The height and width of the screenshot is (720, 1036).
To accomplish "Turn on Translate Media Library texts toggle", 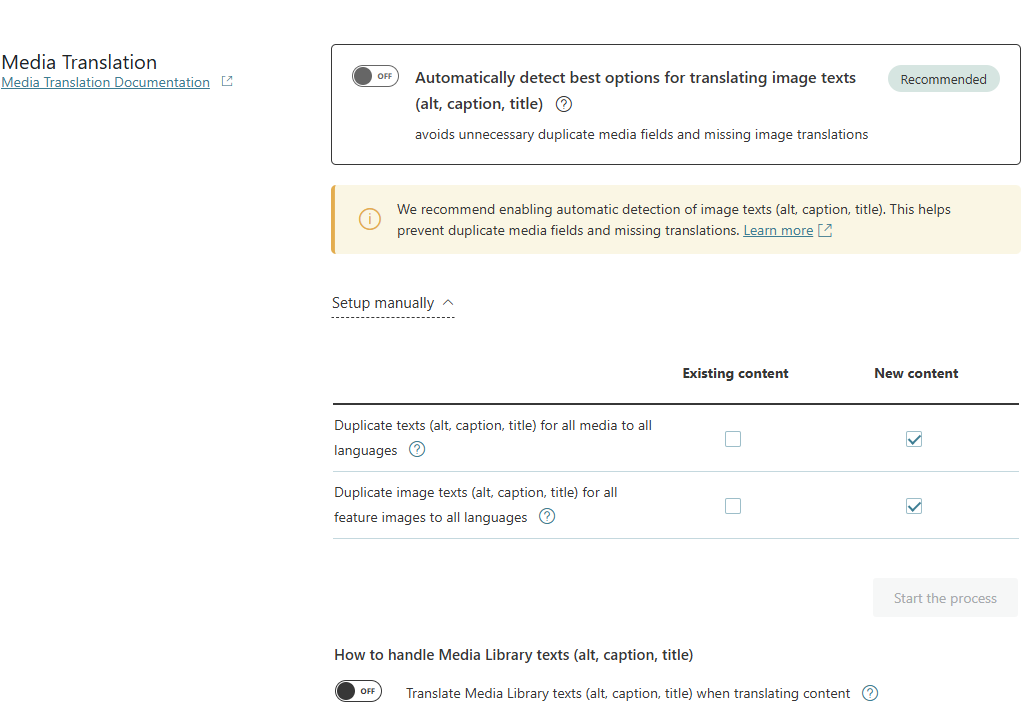I will (x=358, y=691).
